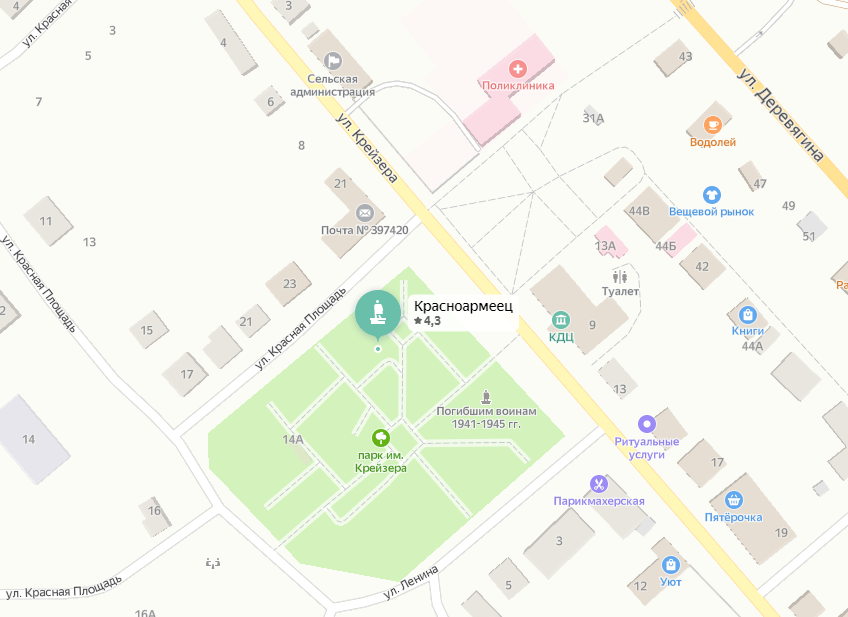Select the ул. Крейзера street label
This screenshot has width=848, height=617.
pos(367,147)
